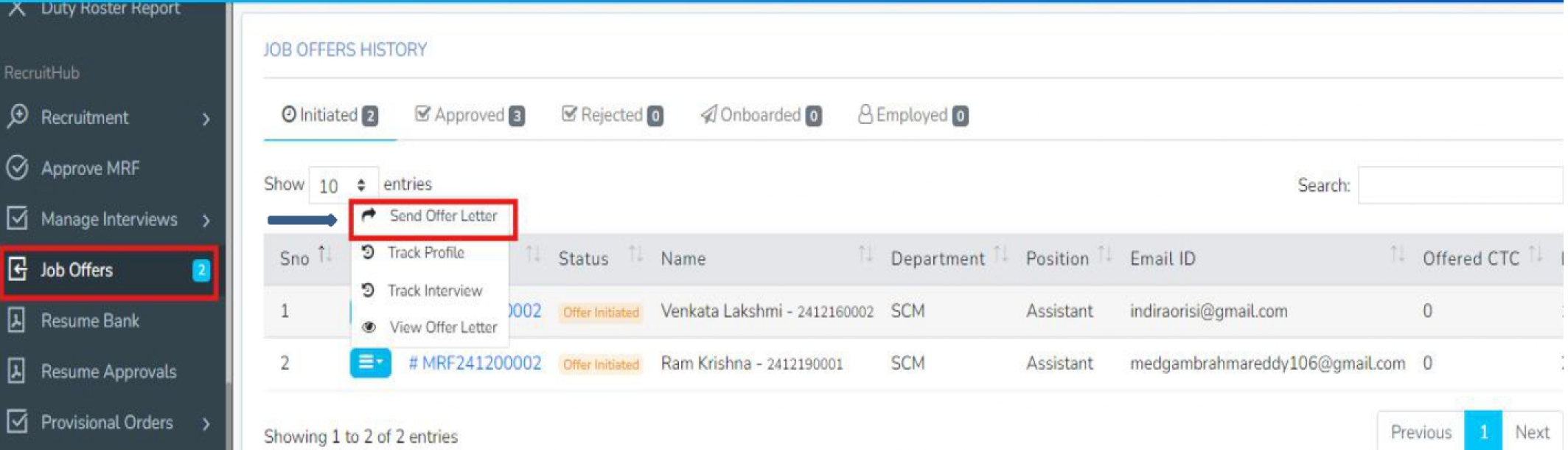Click the View Offer Letter eye icon
This screenshot has width=1568, height=450.
(369, 327)
